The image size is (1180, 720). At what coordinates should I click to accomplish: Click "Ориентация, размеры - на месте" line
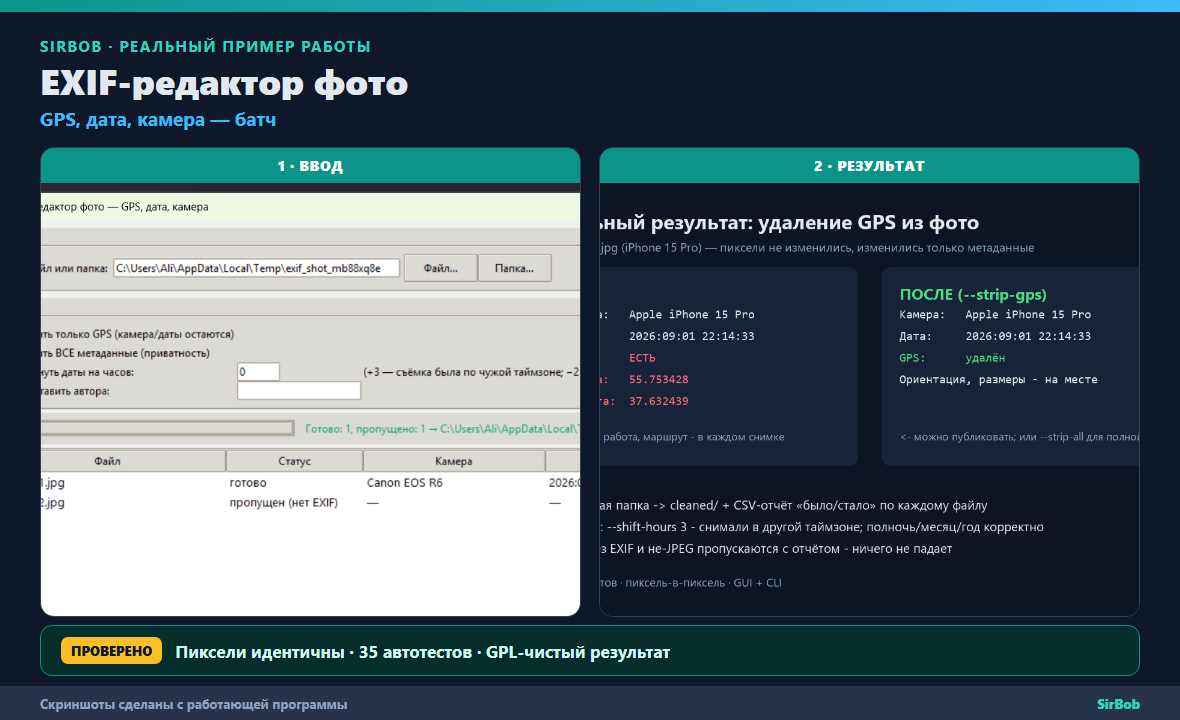click(x=998, y=380)
